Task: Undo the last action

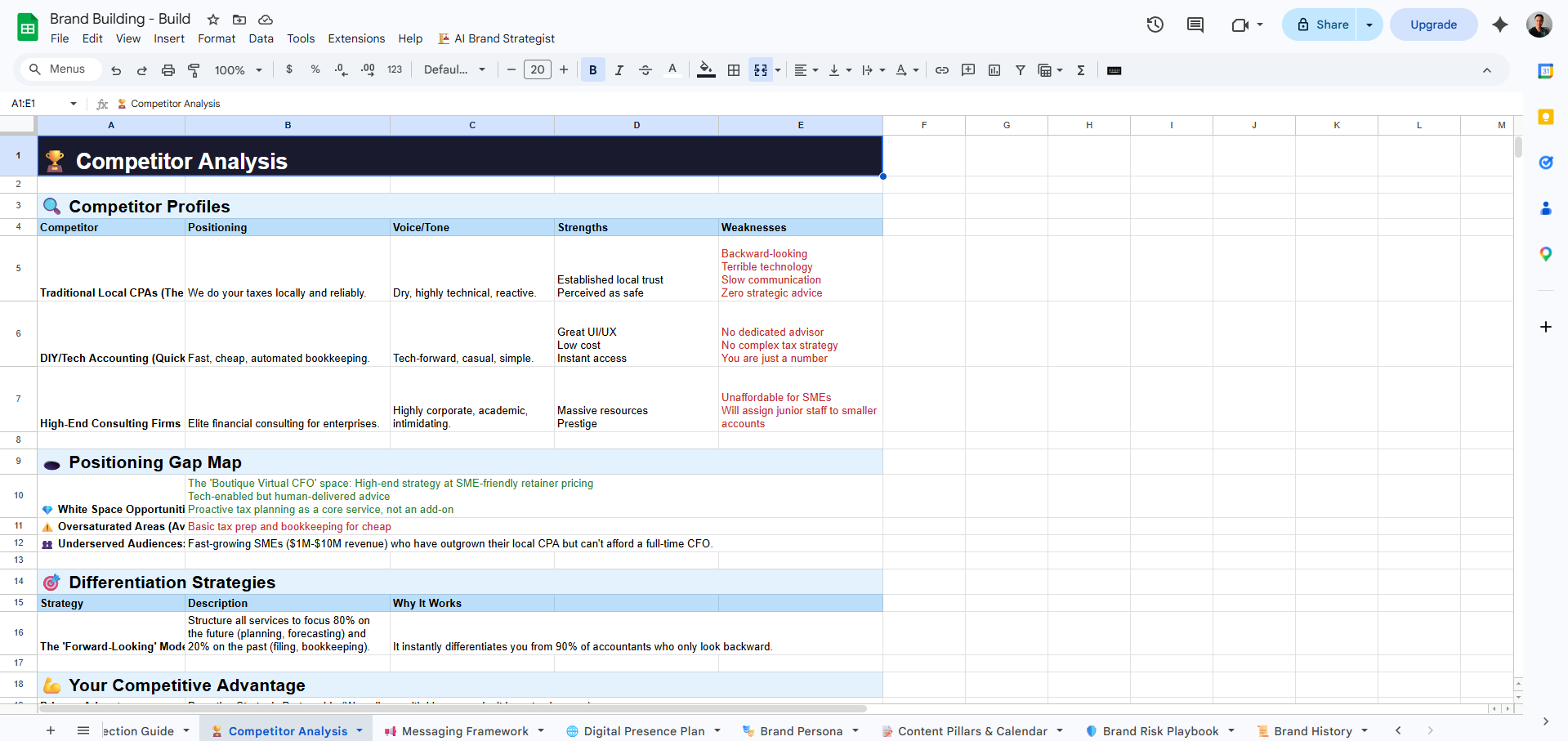Action: click(x=116, y=70)
